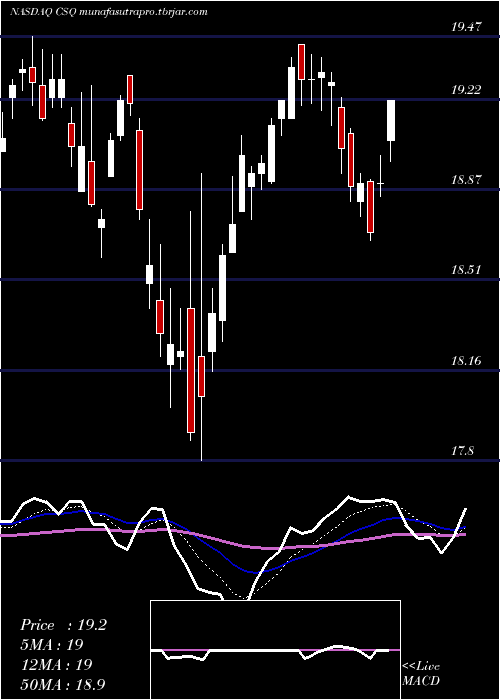Click the 5MA : 19 value
Viewport: 500px width, 700px height.
tap(52, 645)
